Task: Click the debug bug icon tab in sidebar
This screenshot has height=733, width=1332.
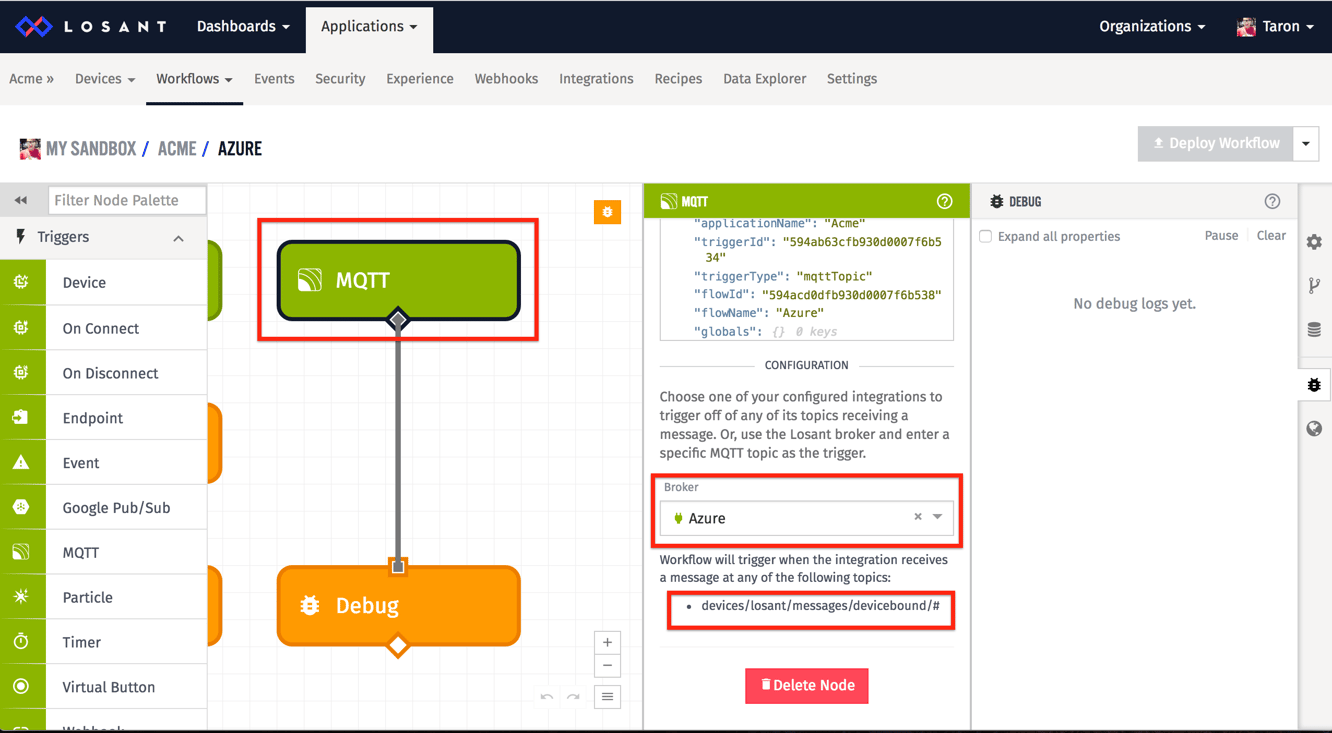Action: (x=1314, y=383)
